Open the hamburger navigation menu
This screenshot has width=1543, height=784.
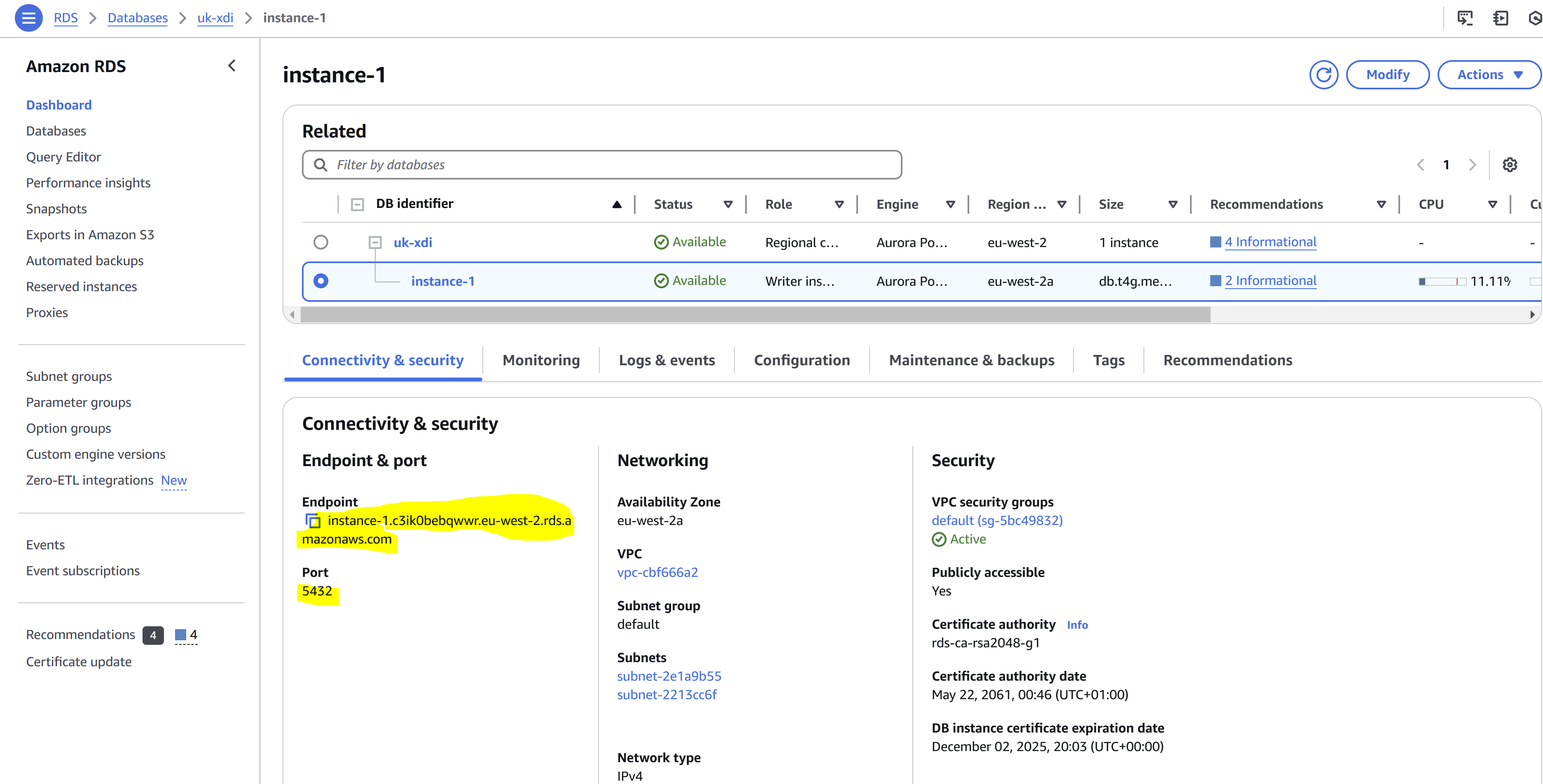coord(28,18)
